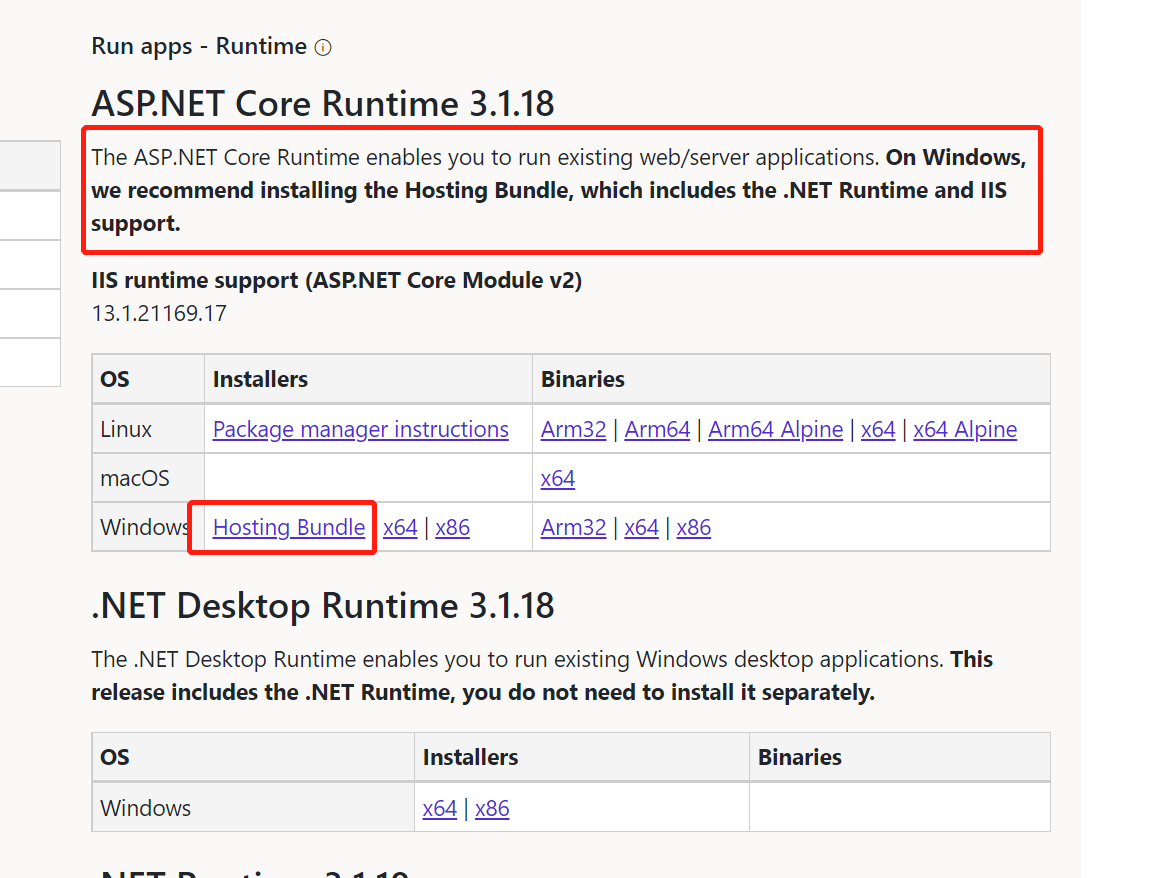The width and height of the screenshot is (1170, 878).
Task: Download Linux x64 binaries
Action: coord(878,430)
